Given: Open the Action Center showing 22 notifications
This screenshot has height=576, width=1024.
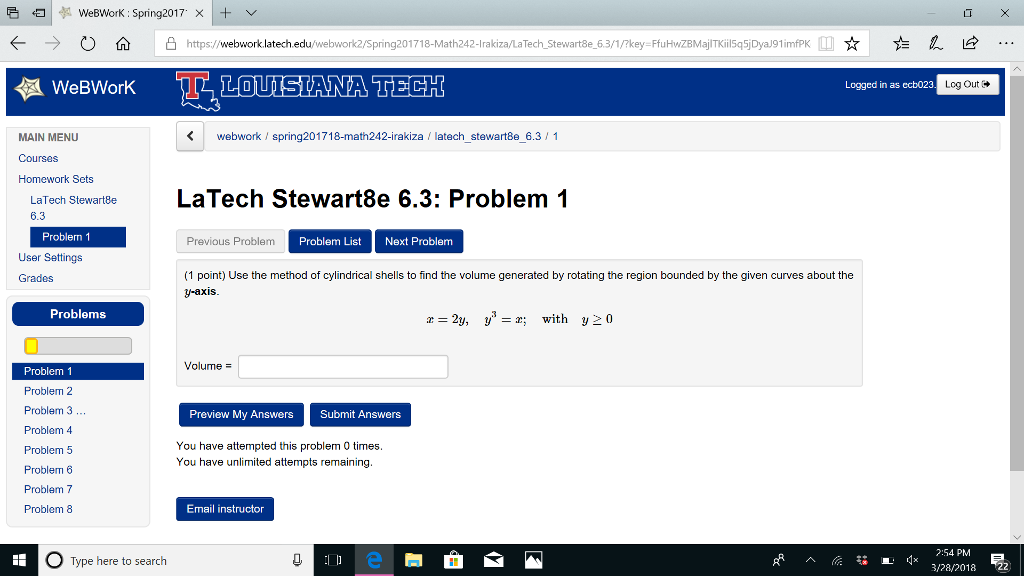Looking at the screenshot, I should (999, 560).
